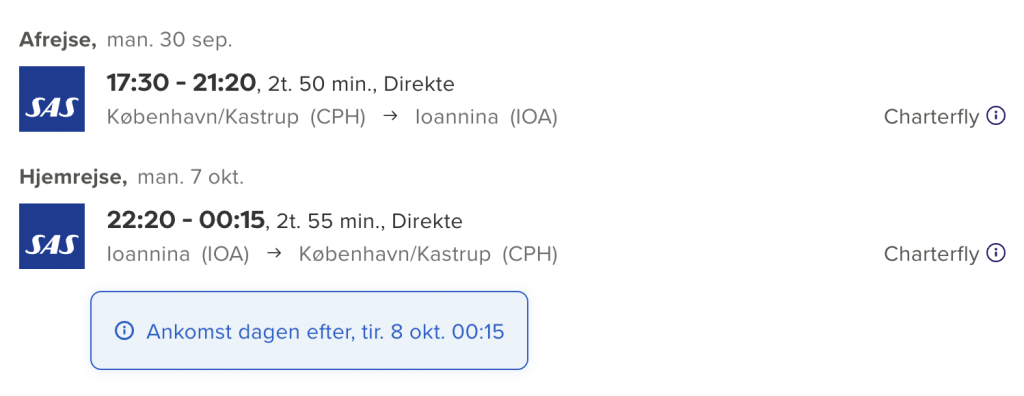Click the SAS logo on the departure flight
Image resolution: width=1024 pixels, height=396 pixels.
tap(52, 99)
